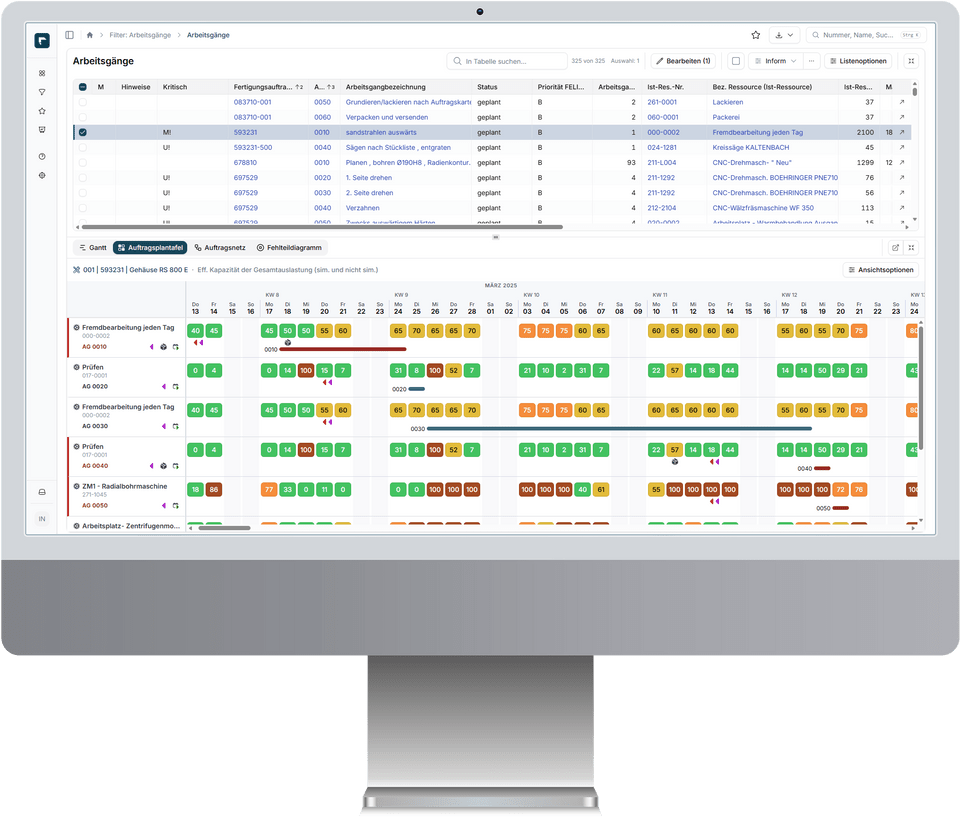Click the calendar icon in AG 0010 row
The image size is (960, 817).
[176, 347]
